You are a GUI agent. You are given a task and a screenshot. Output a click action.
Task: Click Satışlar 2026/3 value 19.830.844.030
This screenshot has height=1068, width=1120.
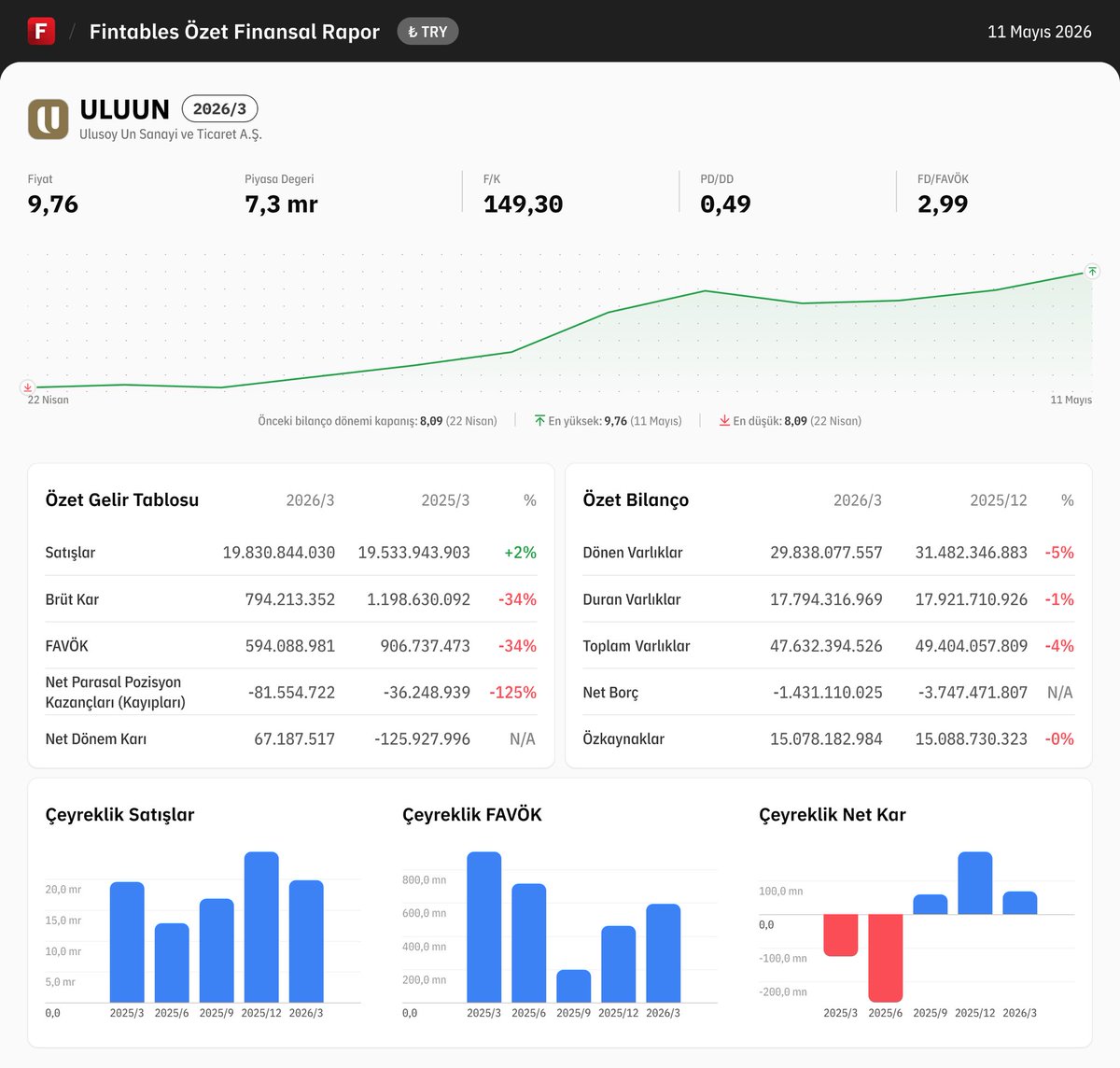279,553
